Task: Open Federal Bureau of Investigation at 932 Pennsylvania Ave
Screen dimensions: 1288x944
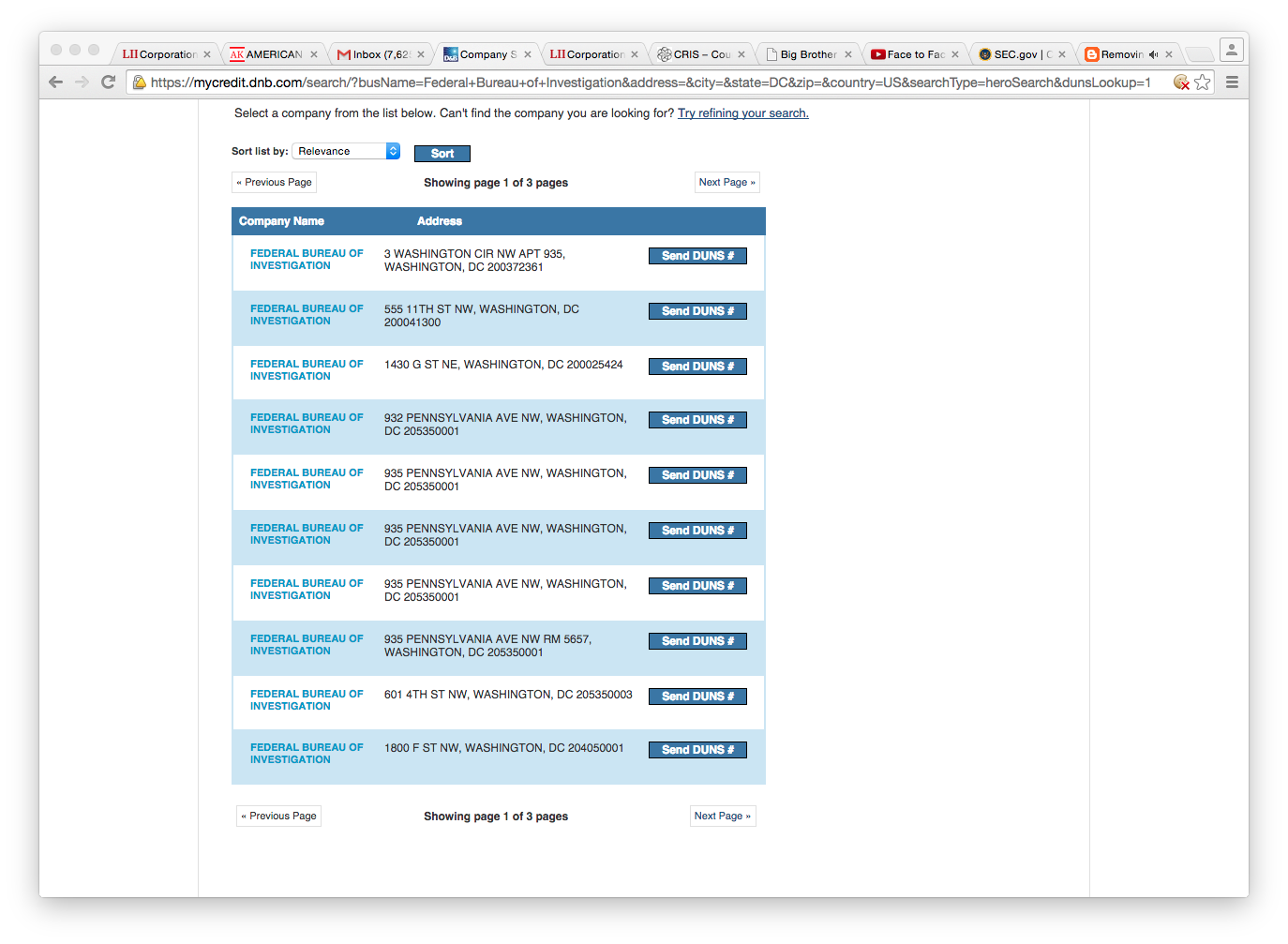Action: 307,424
